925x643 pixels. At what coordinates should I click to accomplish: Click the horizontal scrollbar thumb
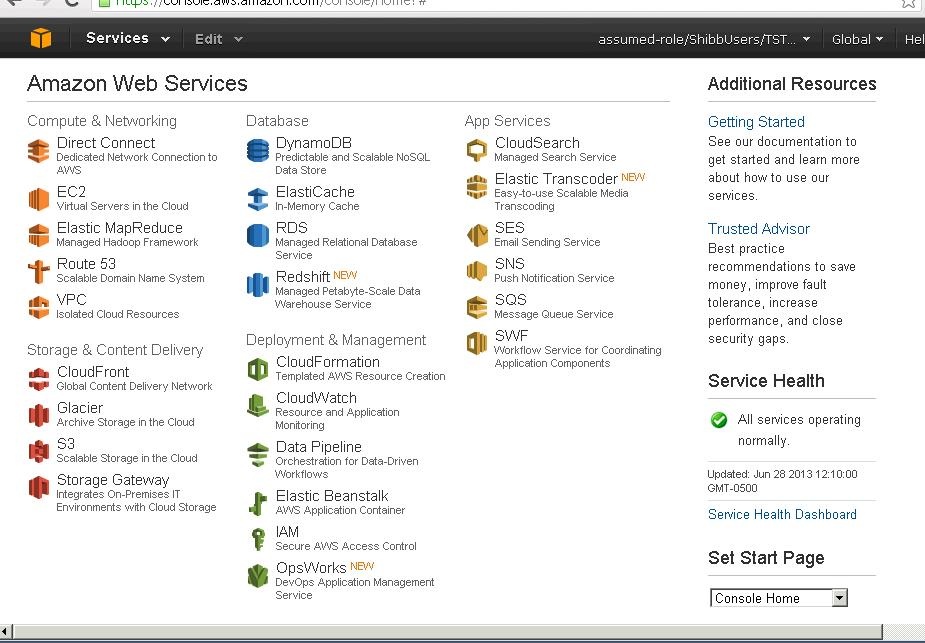pos(447,632)
